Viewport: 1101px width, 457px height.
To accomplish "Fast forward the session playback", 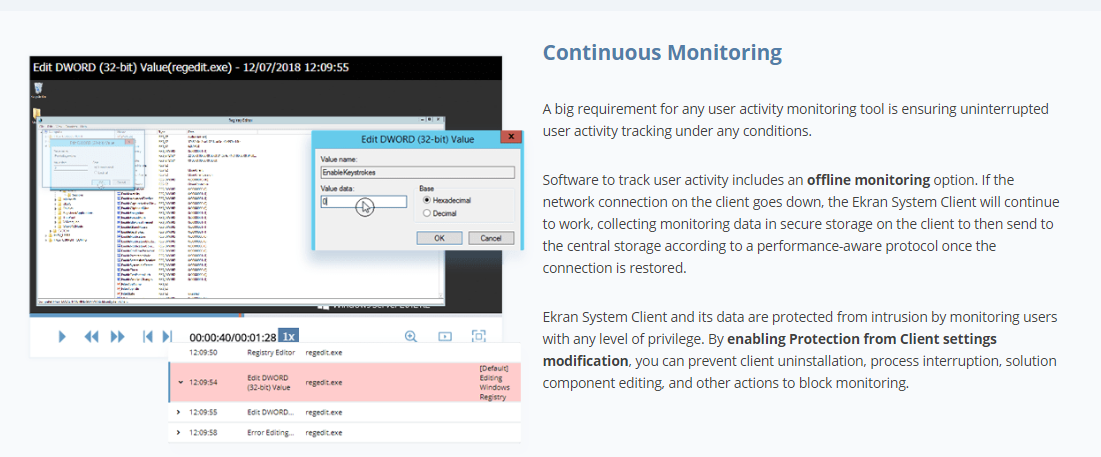I will click(117, 336).
